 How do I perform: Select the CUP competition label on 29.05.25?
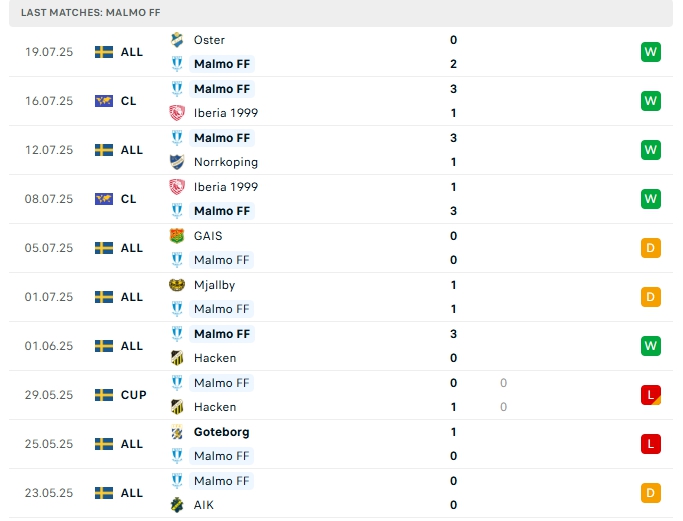click(134, 395)
